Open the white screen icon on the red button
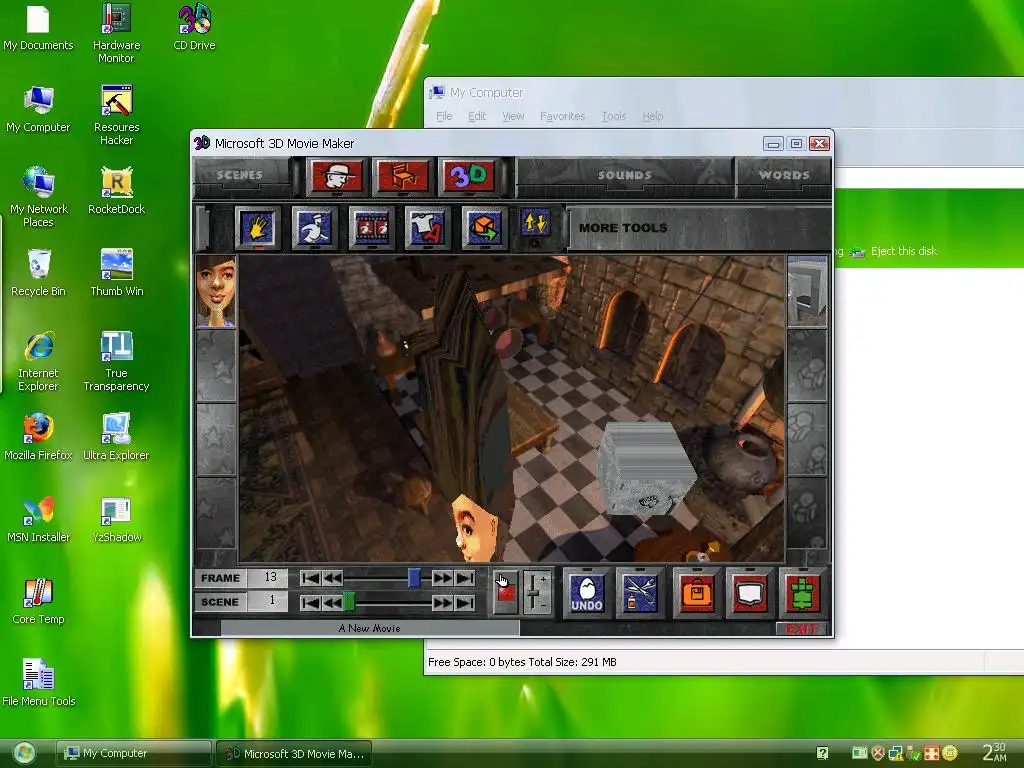Image resolution: width=1024 pixels, height=768 pixels. (x=749, y=592)
